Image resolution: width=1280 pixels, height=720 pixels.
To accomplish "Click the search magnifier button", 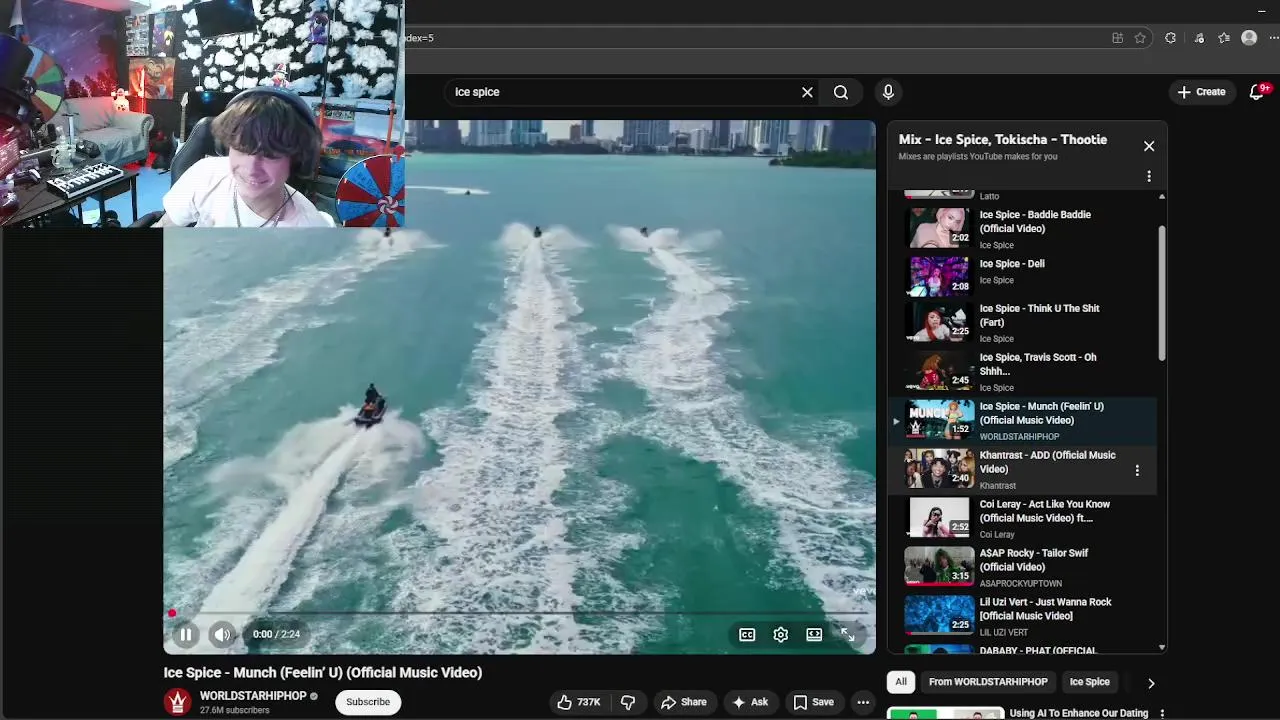I will point(841,92).
